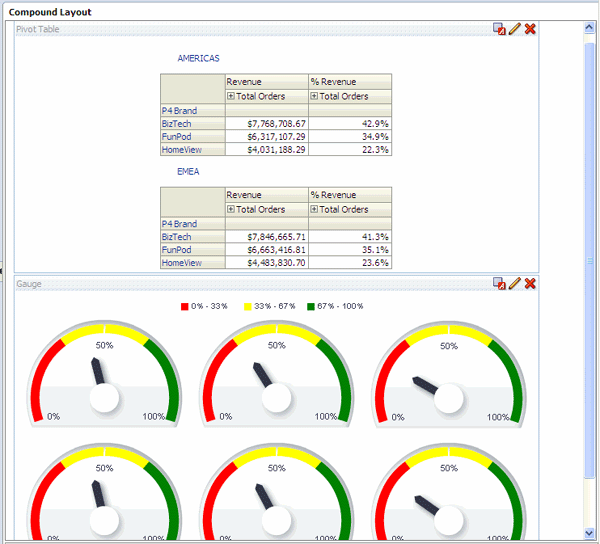Expand Total Orders under Revenue in AMERICAS table
This screenshot has height=544, width=600.
coord(231,96)
